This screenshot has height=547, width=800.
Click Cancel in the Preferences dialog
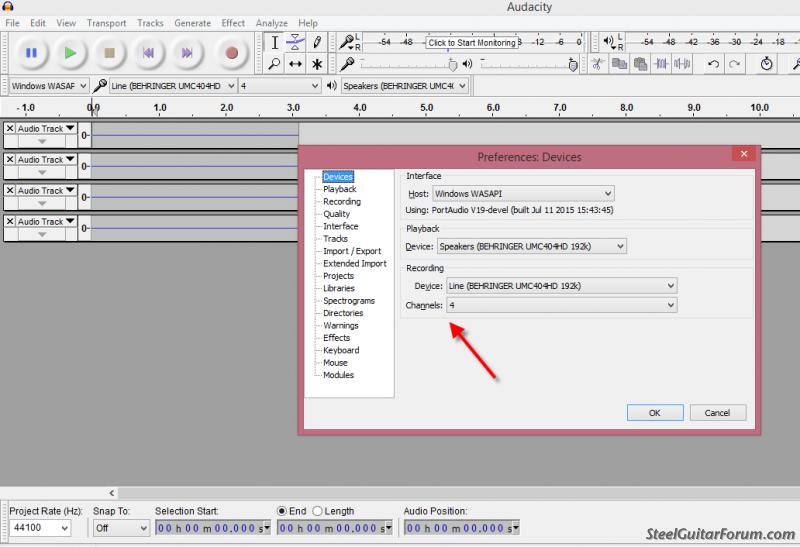click(717, 412)
